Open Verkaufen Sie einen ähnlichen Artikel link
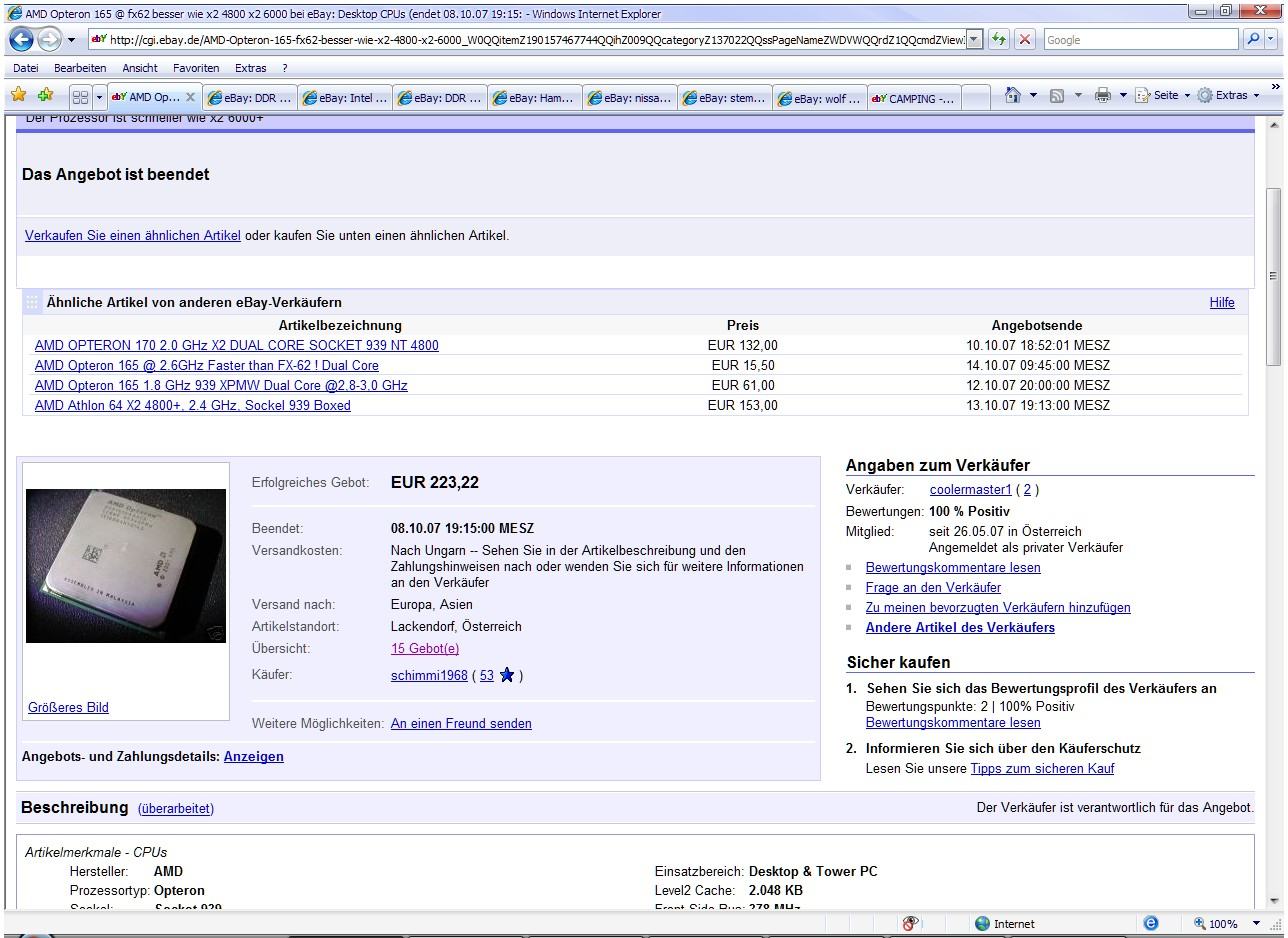This screenshot has width=1288, height=938. (x=133, y=236)
